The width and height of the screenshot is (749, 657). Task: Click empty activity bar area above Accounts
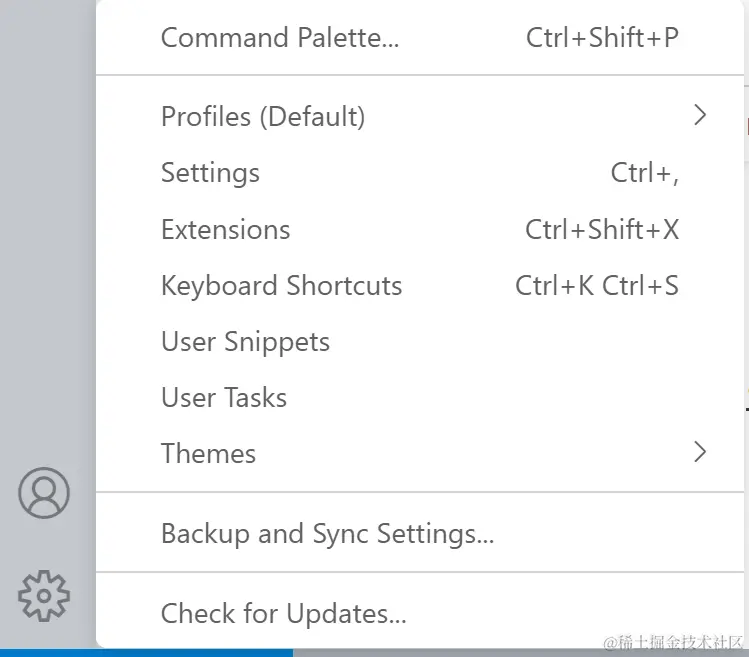pos(46,250)
